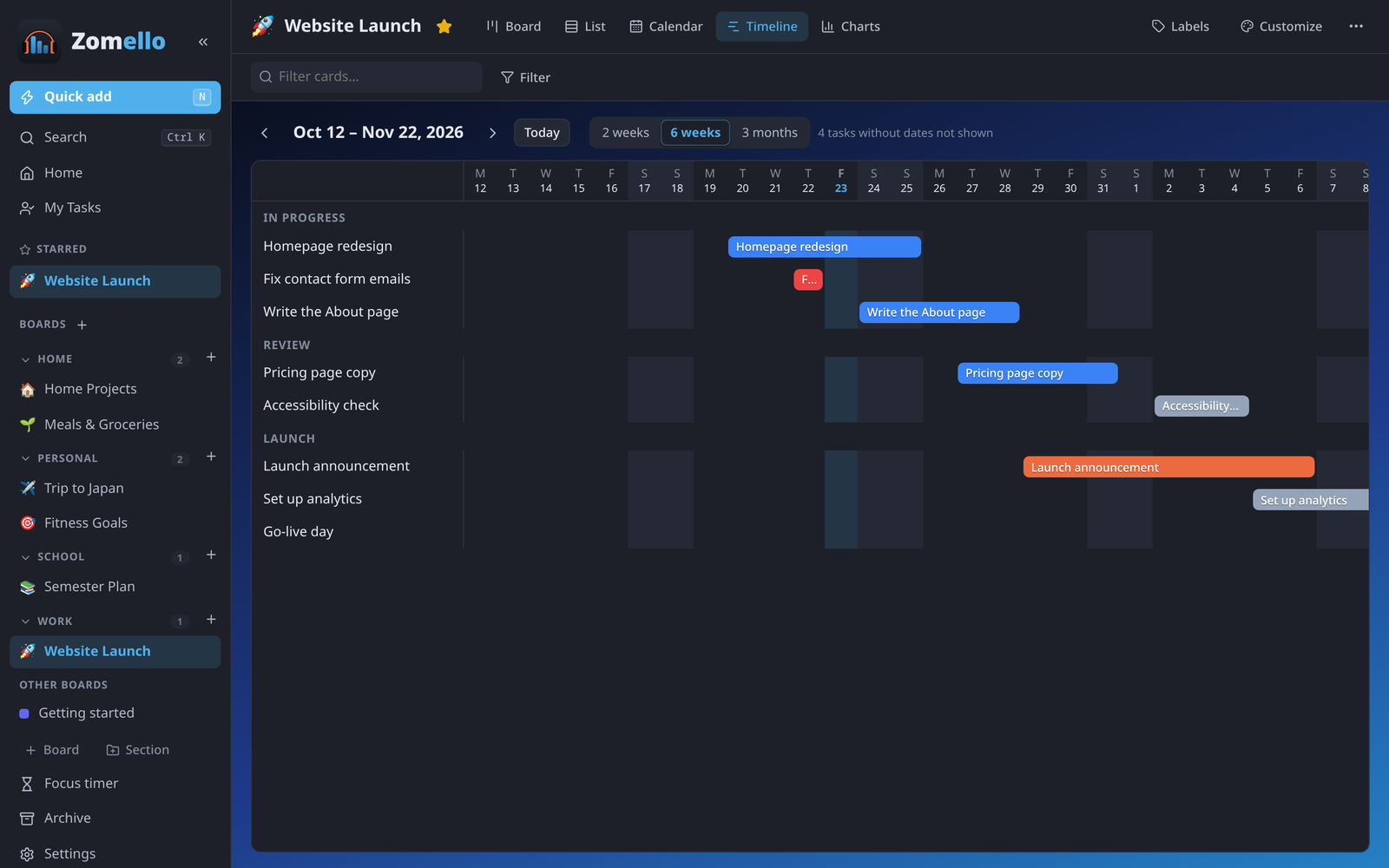Add board to SCHOOL section
Viewport: 1389px width, 868px height.
211,555
